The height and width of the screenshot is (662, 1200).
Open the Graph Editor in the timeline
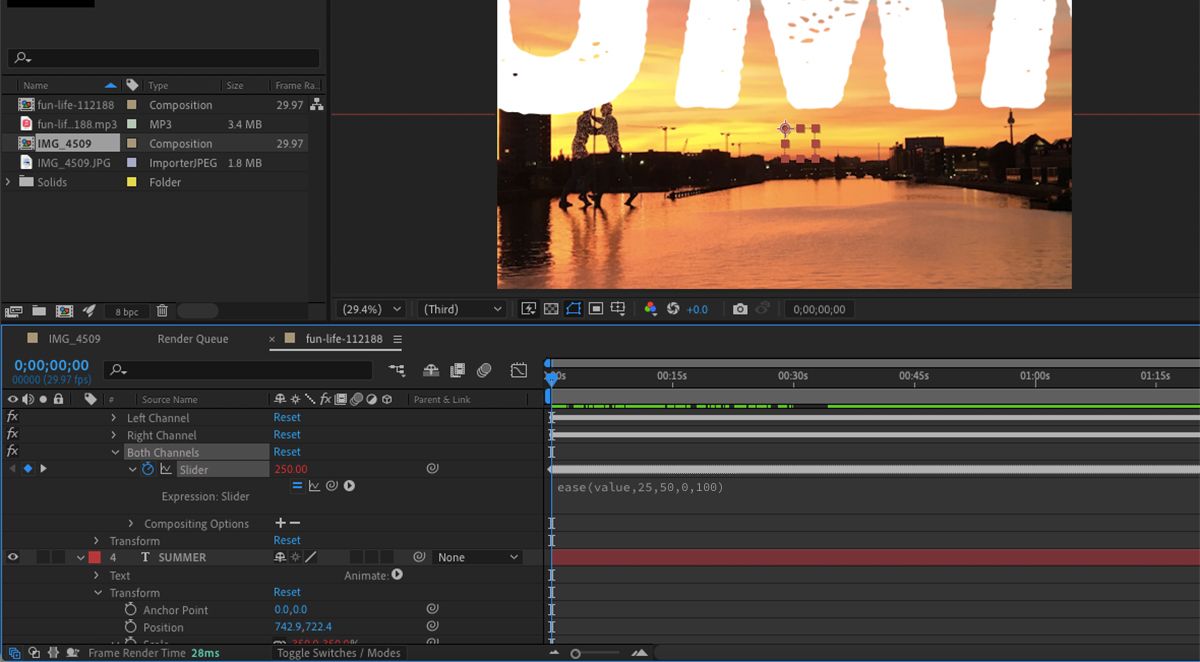click(x=519, y=370)
